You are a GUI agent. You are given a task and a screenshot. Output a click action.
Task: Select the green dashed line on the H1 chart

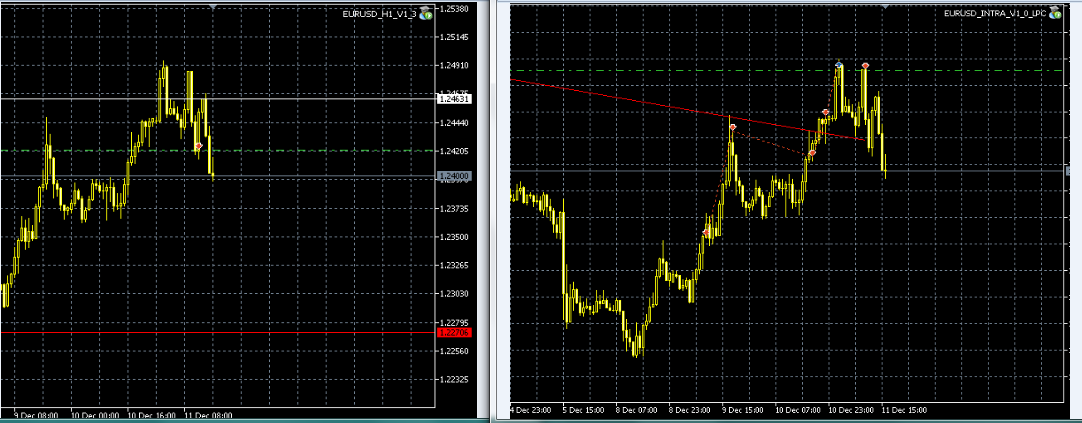click(218, 150)
